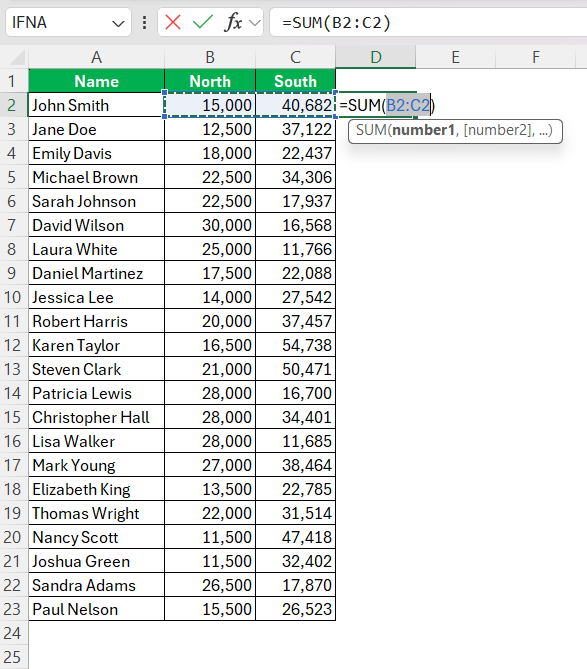Click the Christopher Hall cell
Screen dimensions: 587x669
96,417
